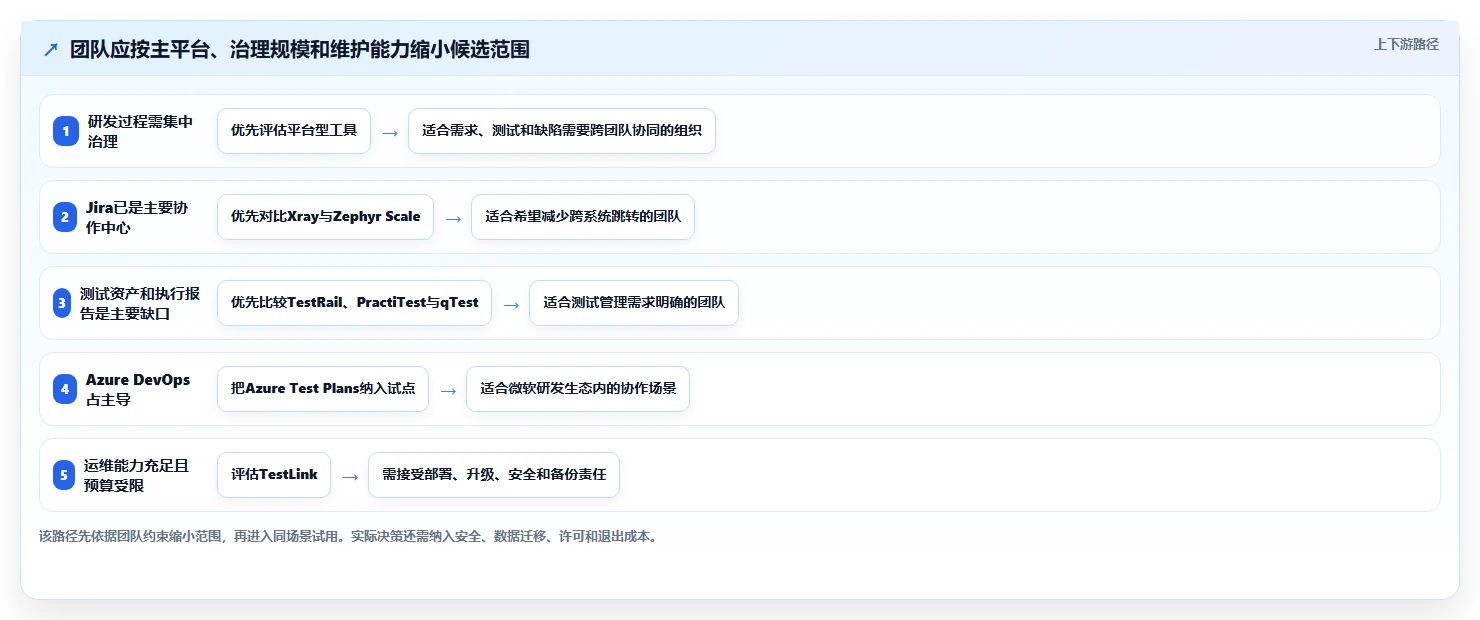Image resolution: width=1480 pixels, height=620 pixels.
Task: Click the 适合微软研发生态内的协作场景 box
Action: tap(578, 389)
